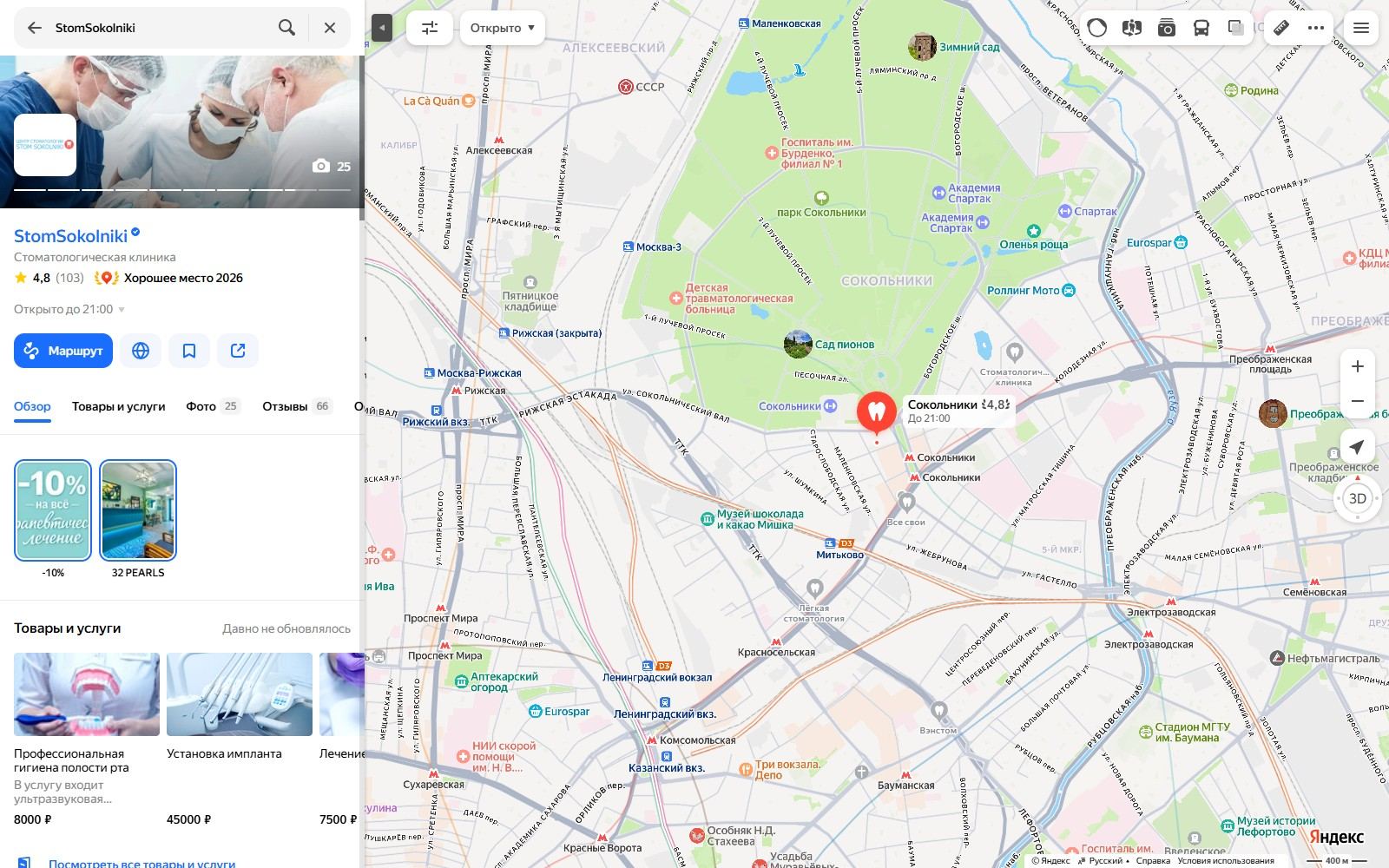Expand the Открыто filter dropdown
Image resolution: width=1389 pixels, height=868 pixels.
[503, 28]
